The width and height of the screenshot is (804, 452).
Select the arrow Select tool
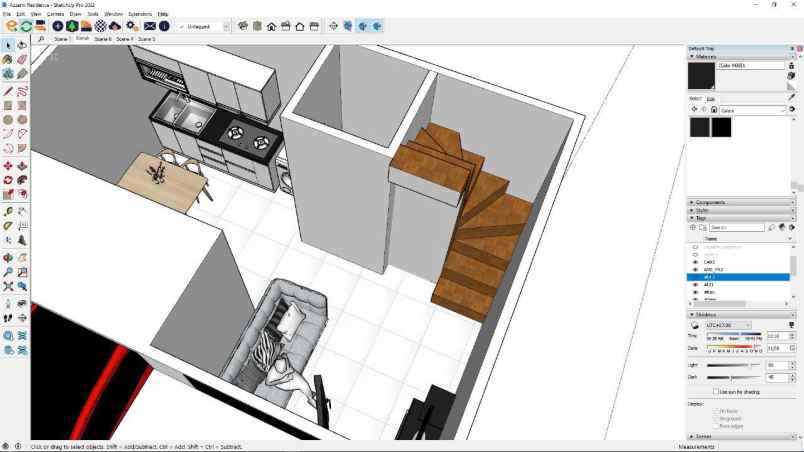(x=8, y=45)
